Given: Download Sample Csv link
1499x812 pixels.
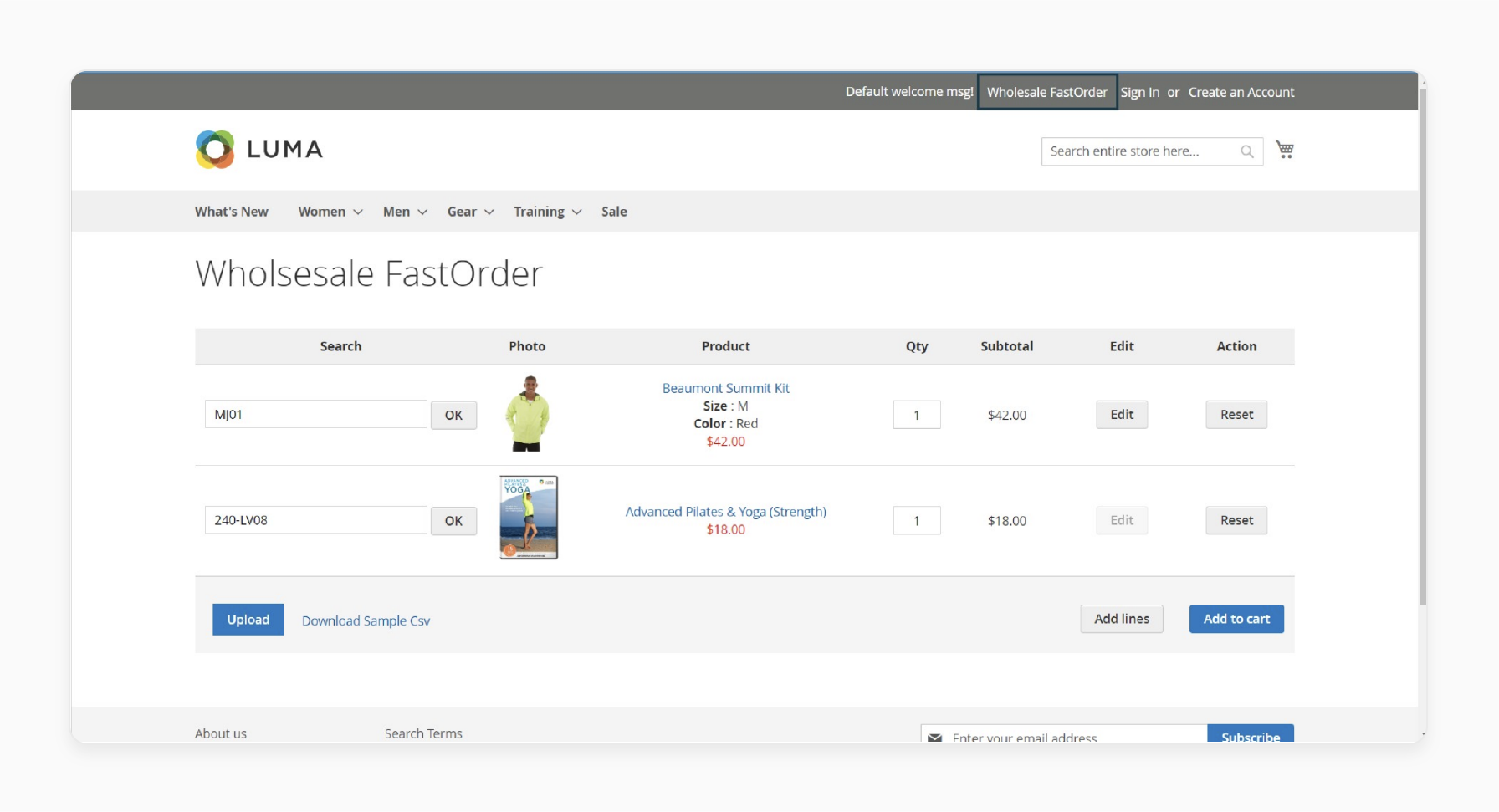Looking at the screenshot, I should coord(366,620).
